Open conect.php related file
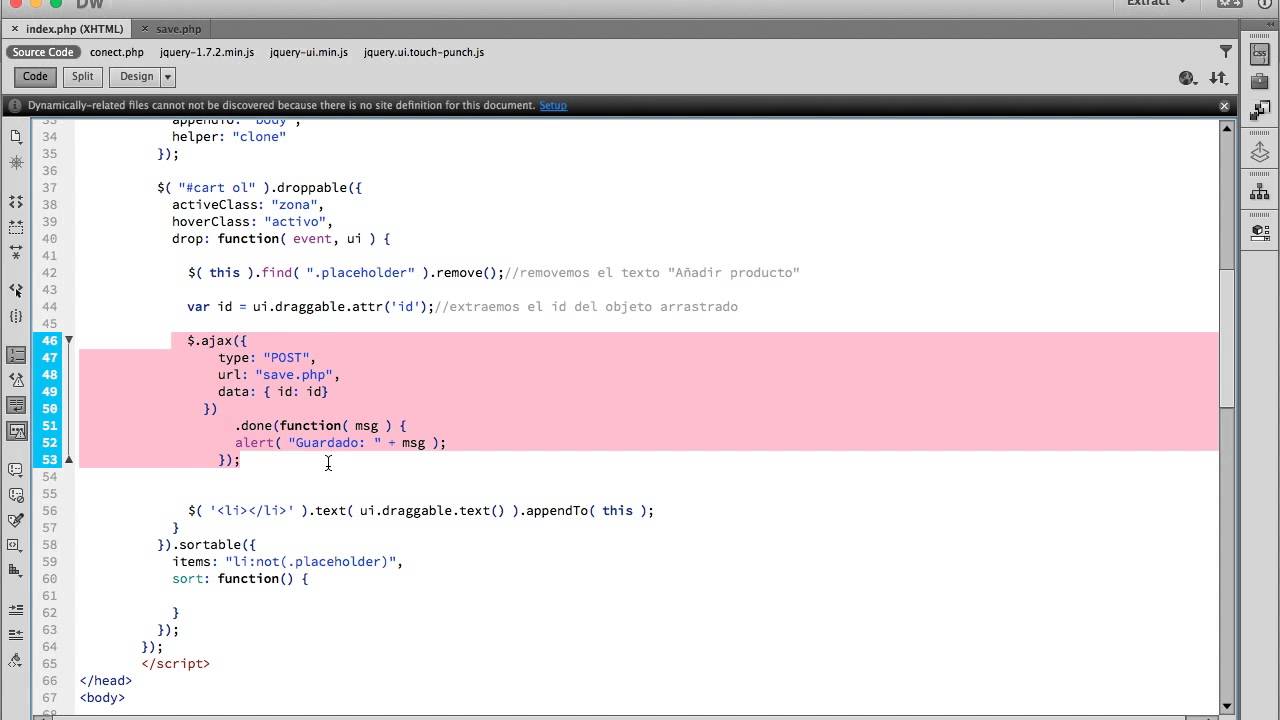Image resolution: width=1280 pixels, height=720 pixels. click(117, 52)
